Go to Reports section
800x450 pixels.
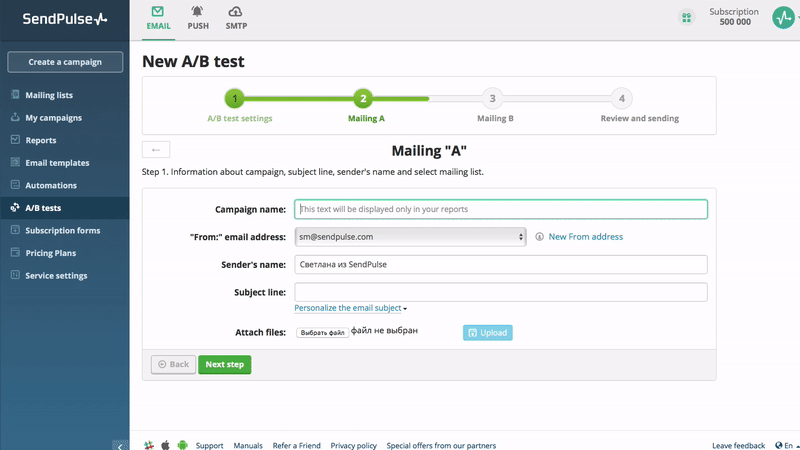(41, 140)
